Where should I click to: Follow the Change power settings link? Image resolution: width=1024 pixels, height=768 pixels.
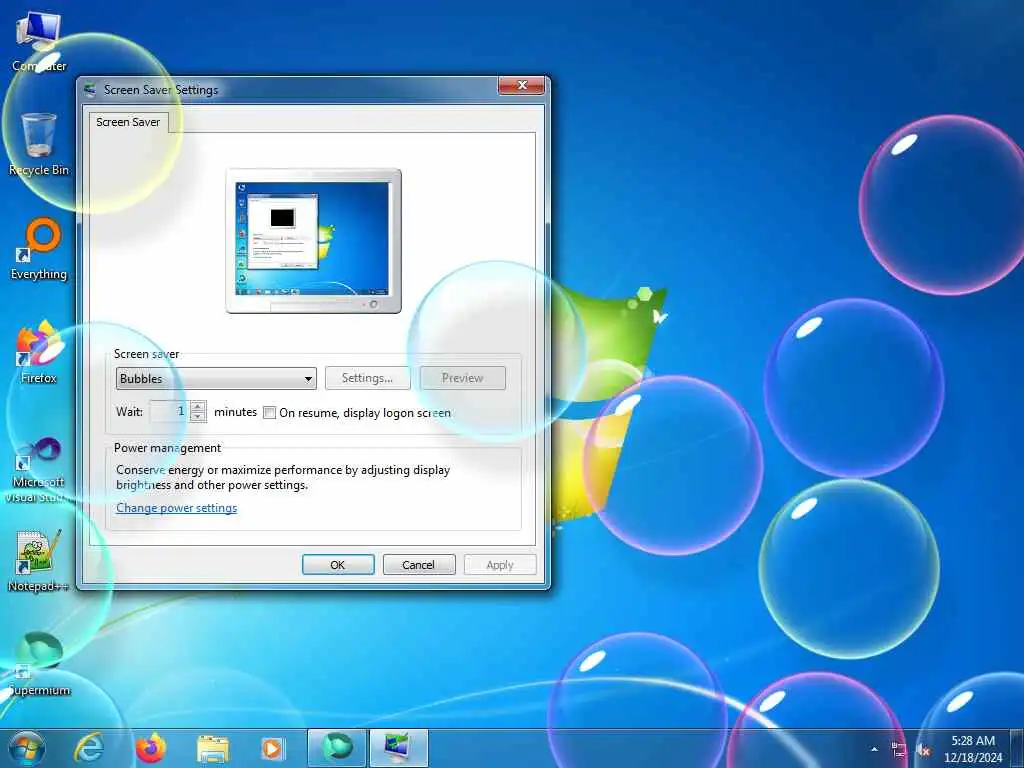tap(176, 508)
